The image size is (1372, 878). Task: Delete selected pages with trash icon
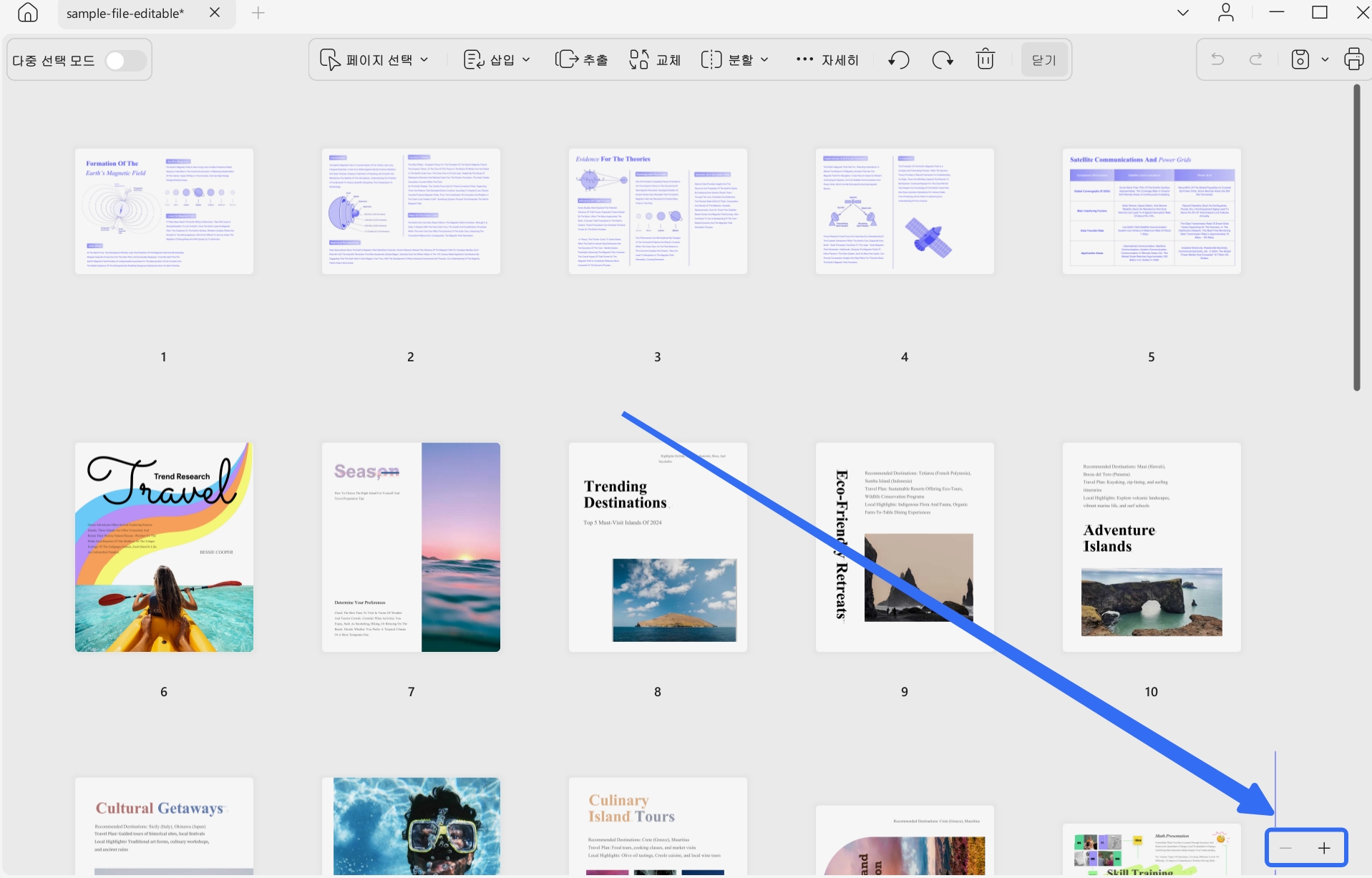point(986,59)
